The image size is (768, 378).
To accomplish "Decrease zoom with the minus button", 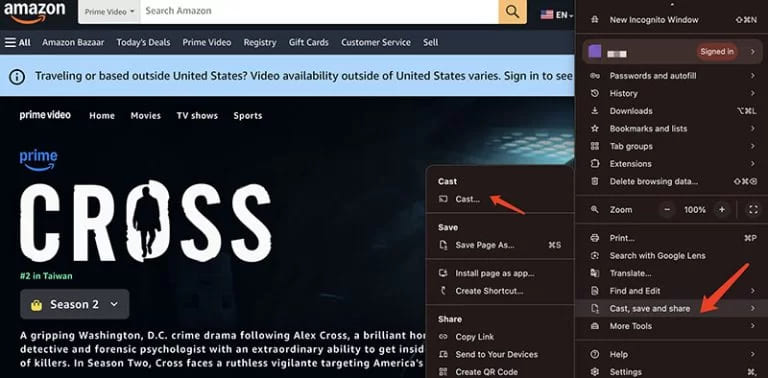I will pos(667,210).
